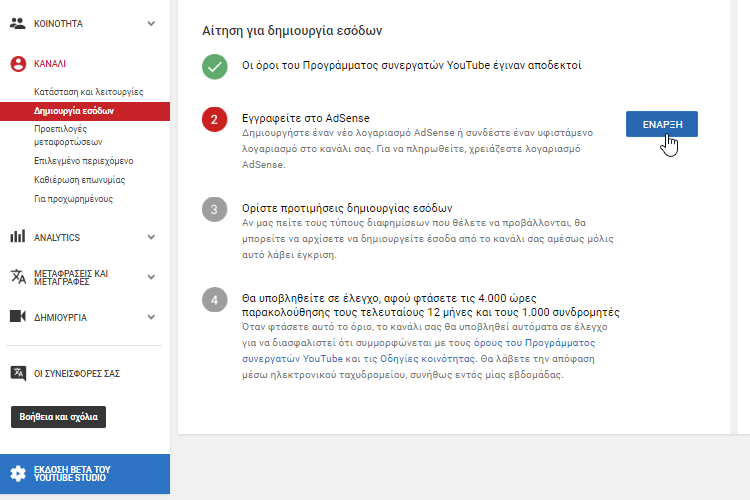Click the ΔΗΜΙΟΥΡΓΙΑ video camera icon
The image size is (750, 500).
point(18,316)
